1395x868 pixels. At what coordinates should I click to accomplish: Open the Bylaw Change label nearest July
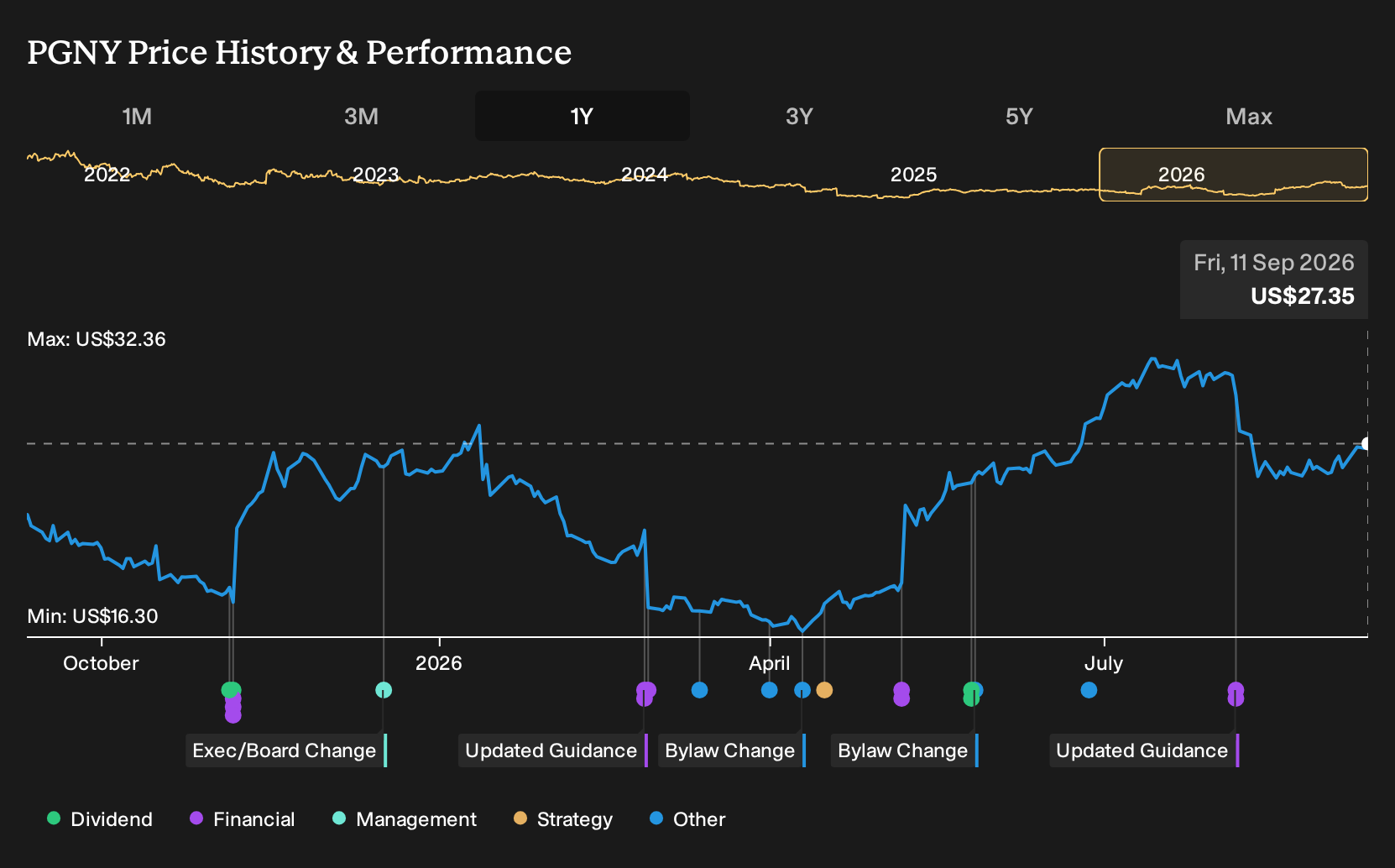point(904,750)
